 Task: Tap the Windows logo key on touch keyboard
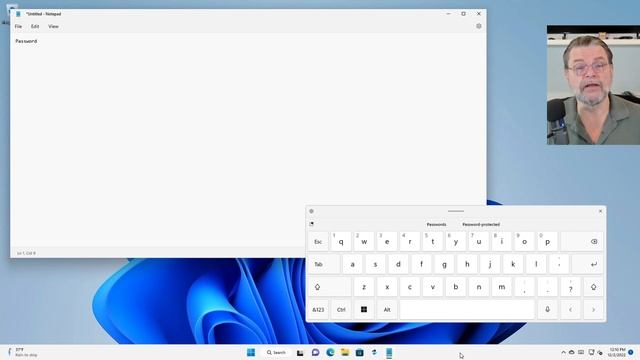coord(364,310)
